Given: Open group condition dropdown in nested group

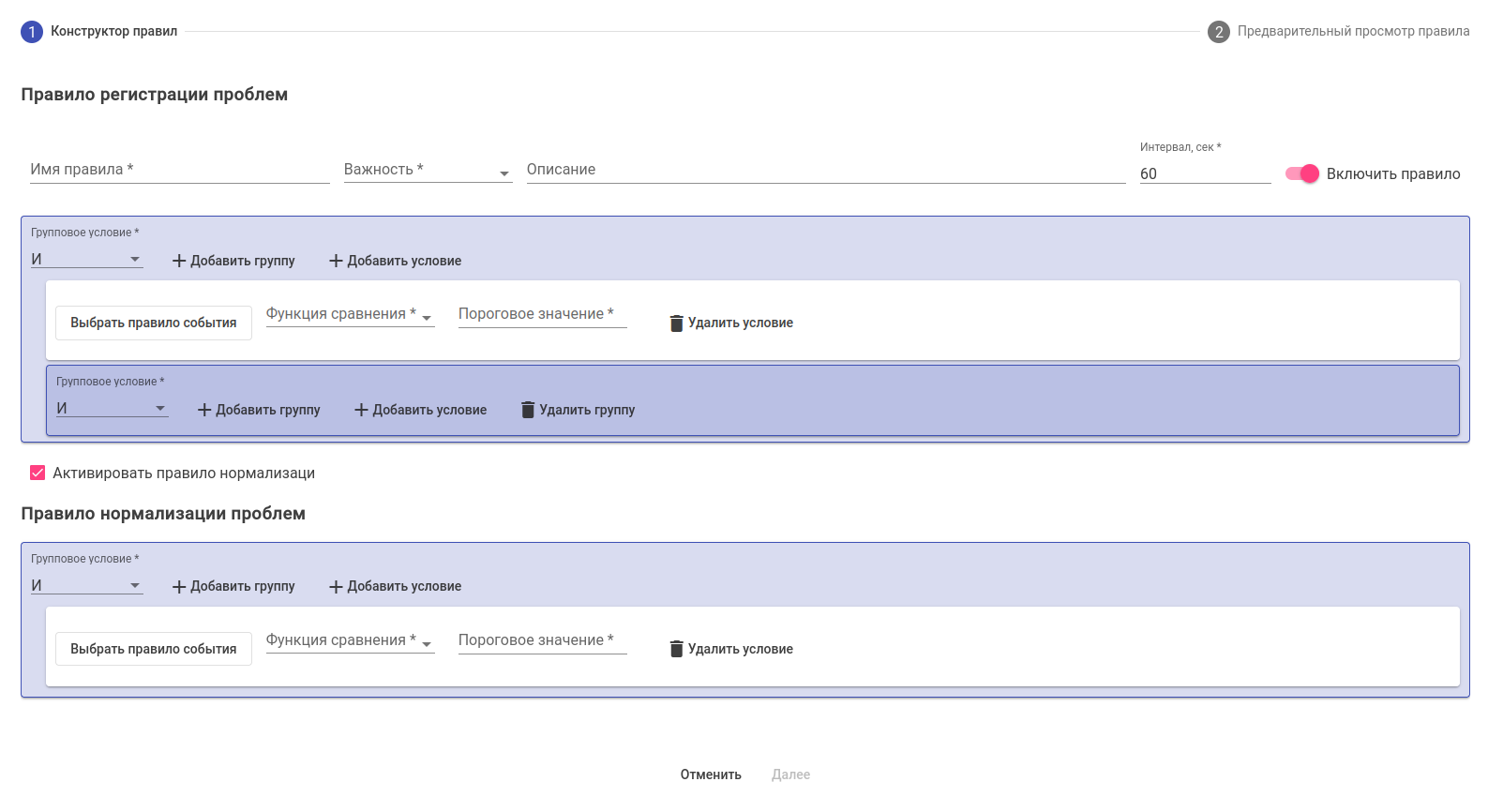Looking at the screenshot, I should pyautogui.click(x=112, y=409).
